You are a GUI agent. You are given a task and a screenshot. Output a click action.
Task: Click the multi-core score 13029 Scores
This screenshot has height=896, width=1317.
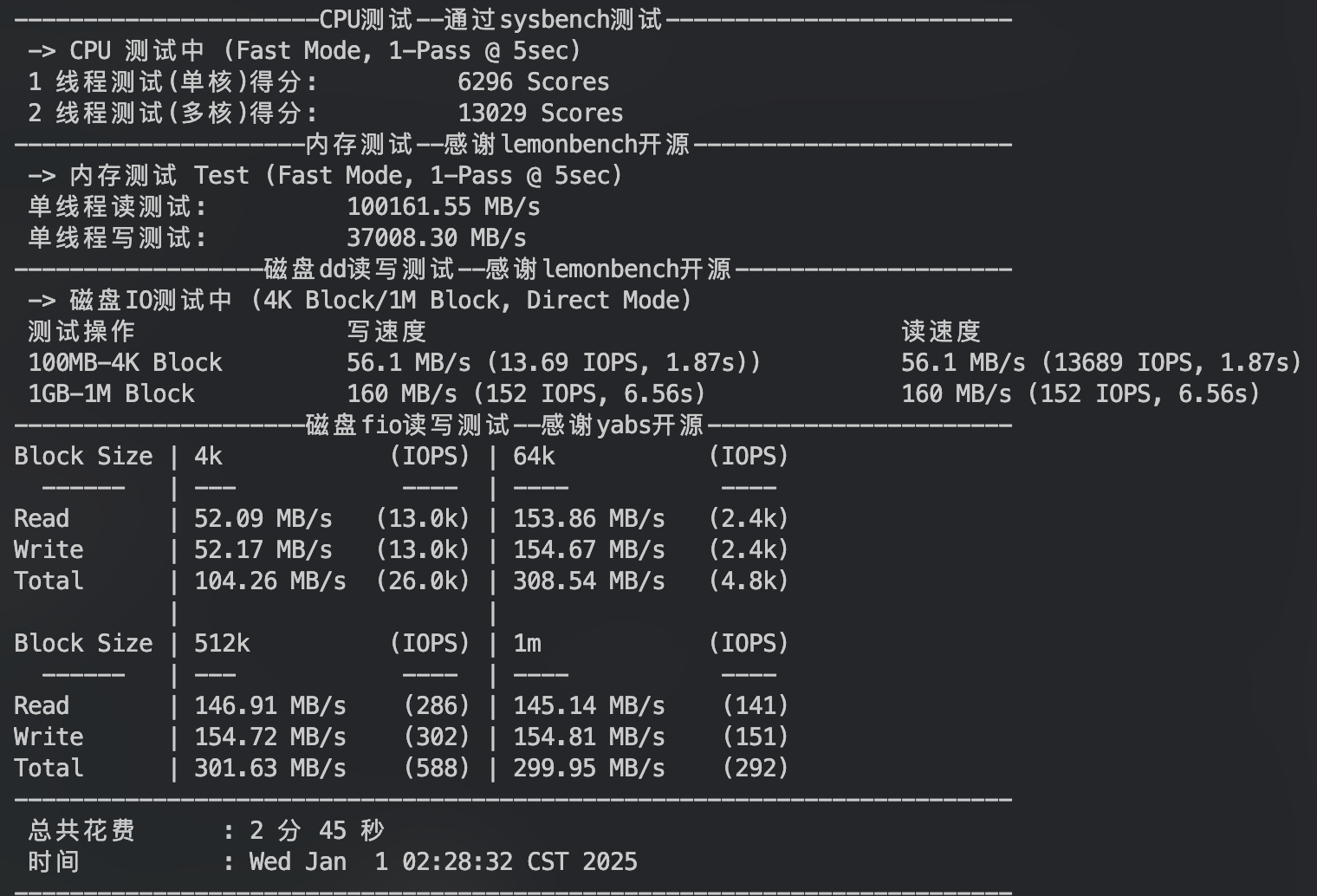[x=541, y=114]
